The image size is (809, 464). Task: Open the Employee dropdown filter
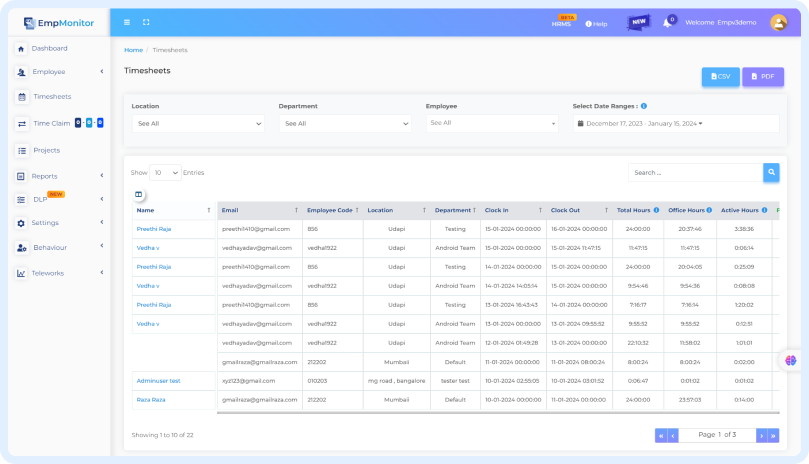[x=491, y=123]
